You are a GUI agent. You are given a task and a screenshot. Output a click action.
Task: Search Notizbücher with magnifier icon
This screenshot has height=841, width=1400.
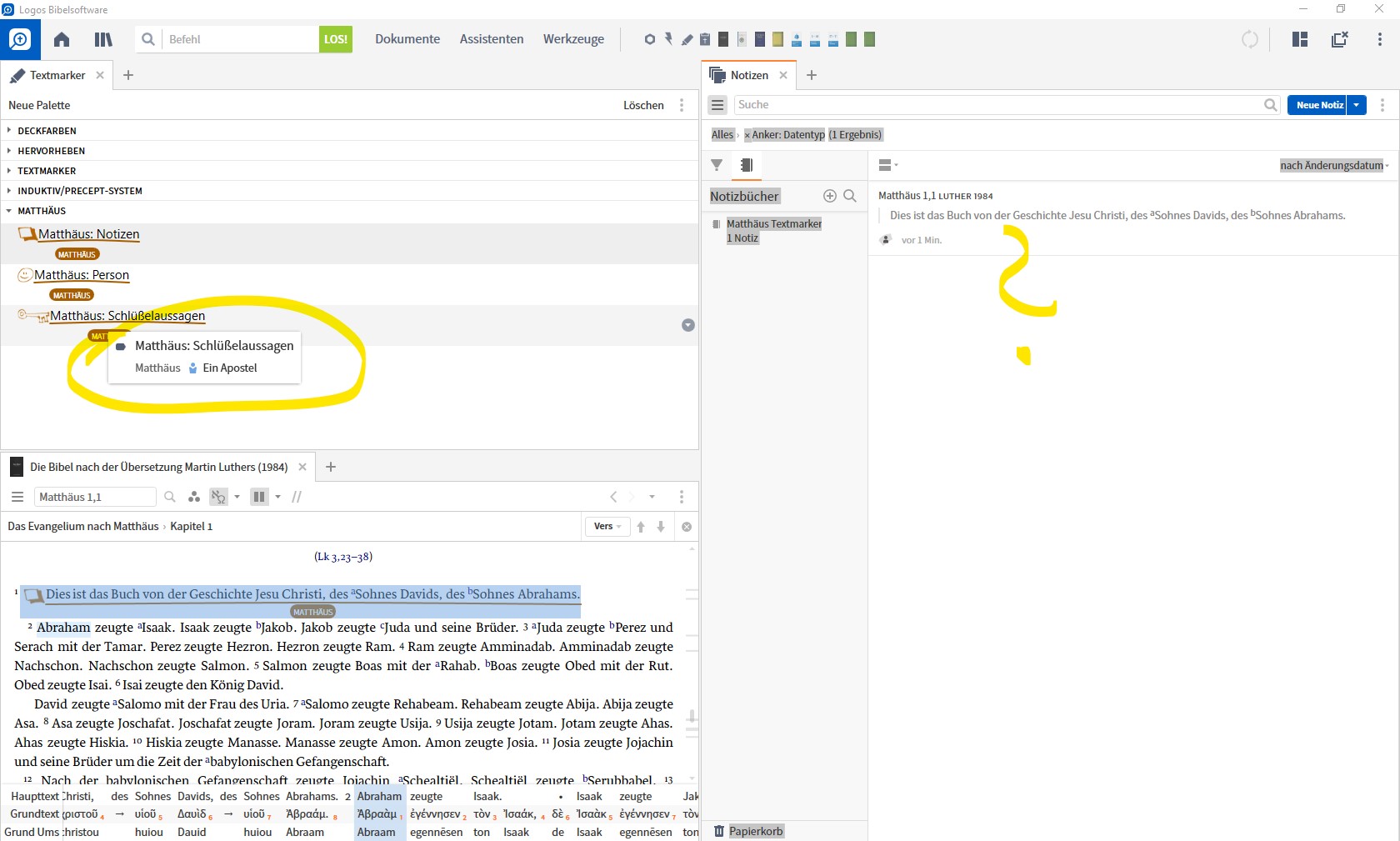pyautogui.click(x=850, y=196)
